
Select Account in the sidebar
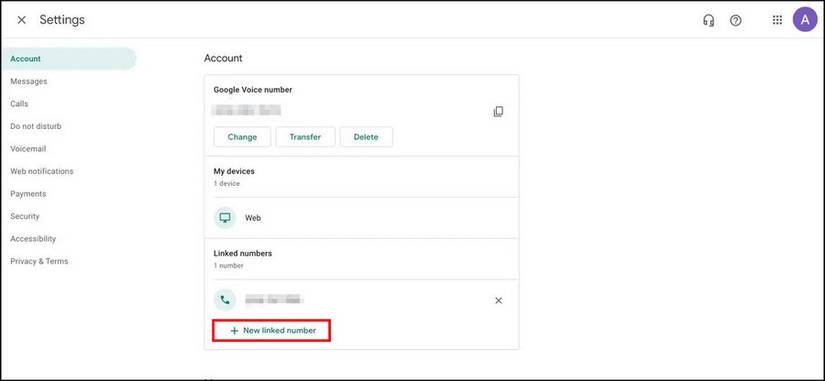pyautogui.click(x=68, y=59)
